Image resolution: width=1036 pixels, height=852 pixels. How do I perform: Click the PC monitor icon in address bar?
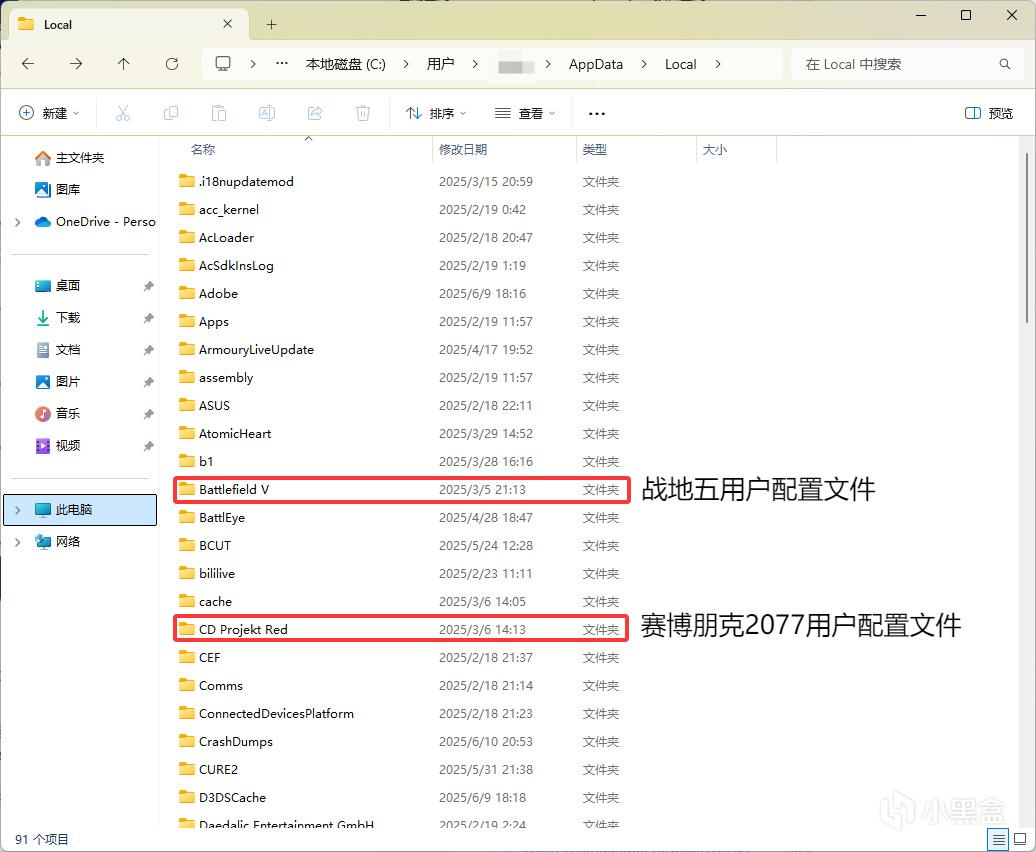[x=223, y=64]
